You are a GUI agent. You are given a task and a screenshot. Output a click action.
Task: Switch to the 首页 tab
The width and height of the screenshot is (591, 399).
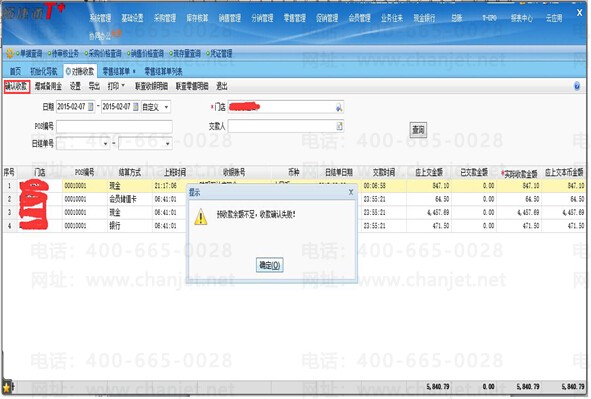(x=15, y=71)
